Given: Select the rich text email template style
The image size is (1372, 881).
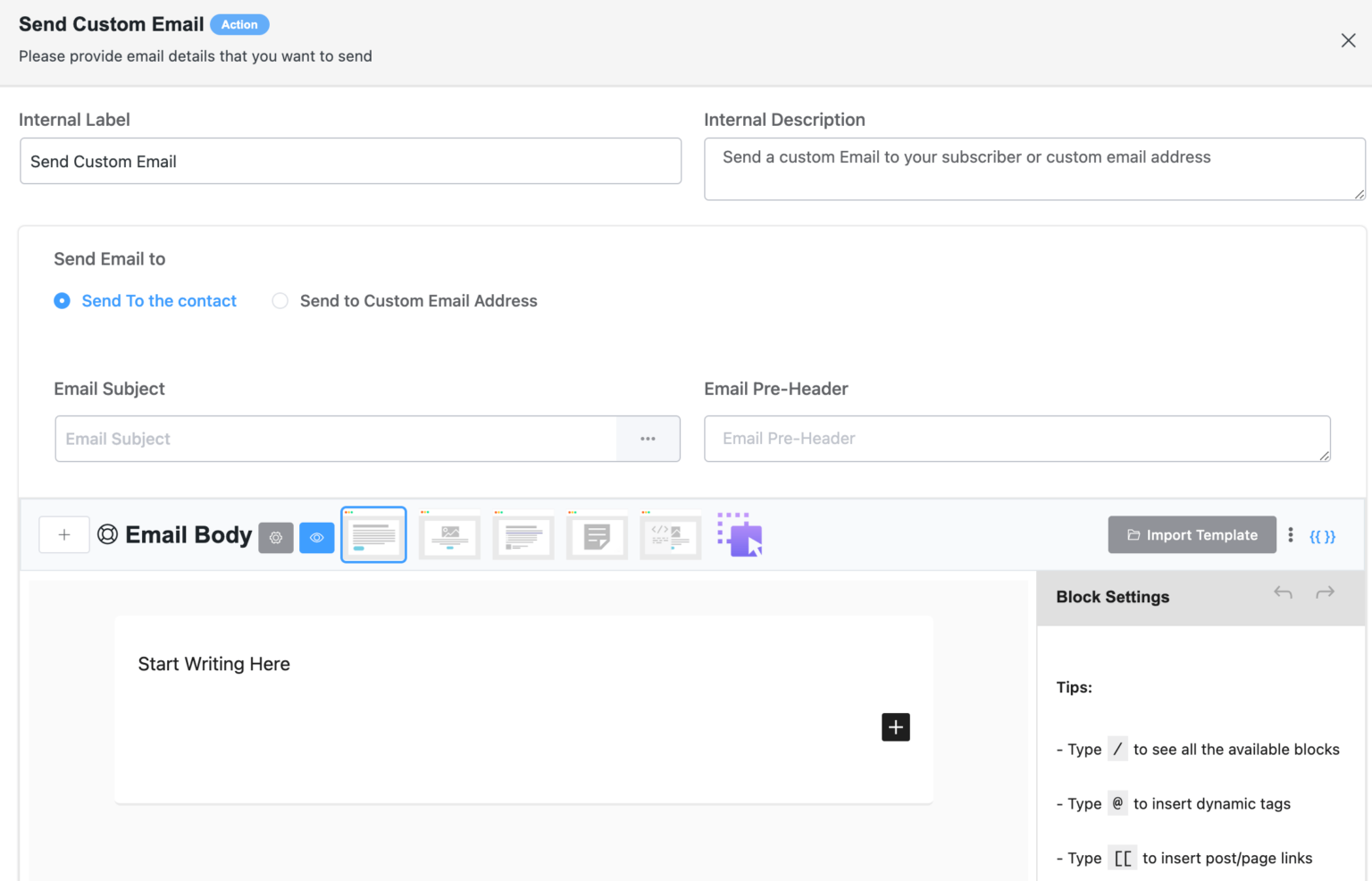Looking at the screenshot, I should 523,534.
